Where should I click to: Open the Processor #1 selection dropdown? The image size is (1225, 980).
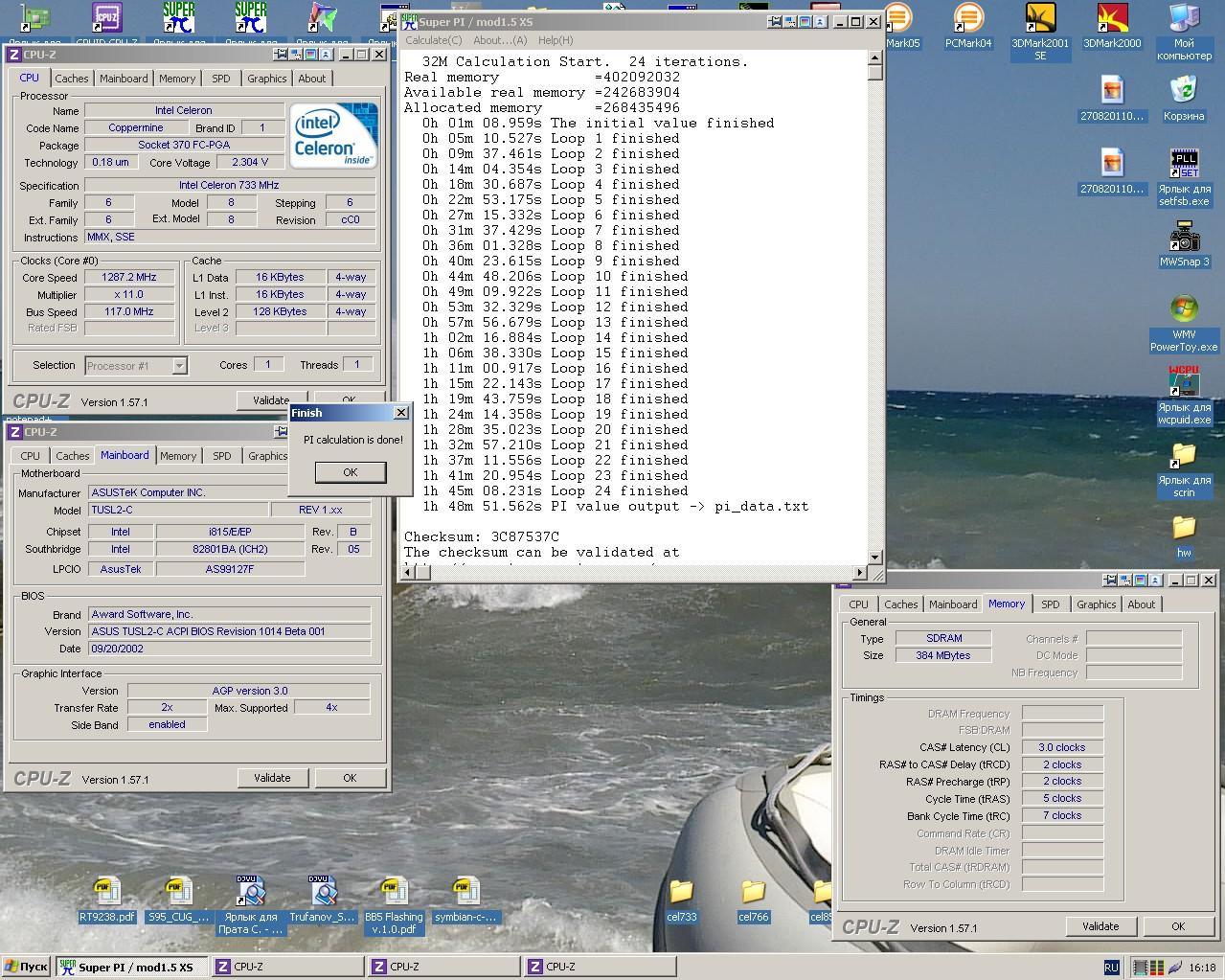tap(135, 365)
